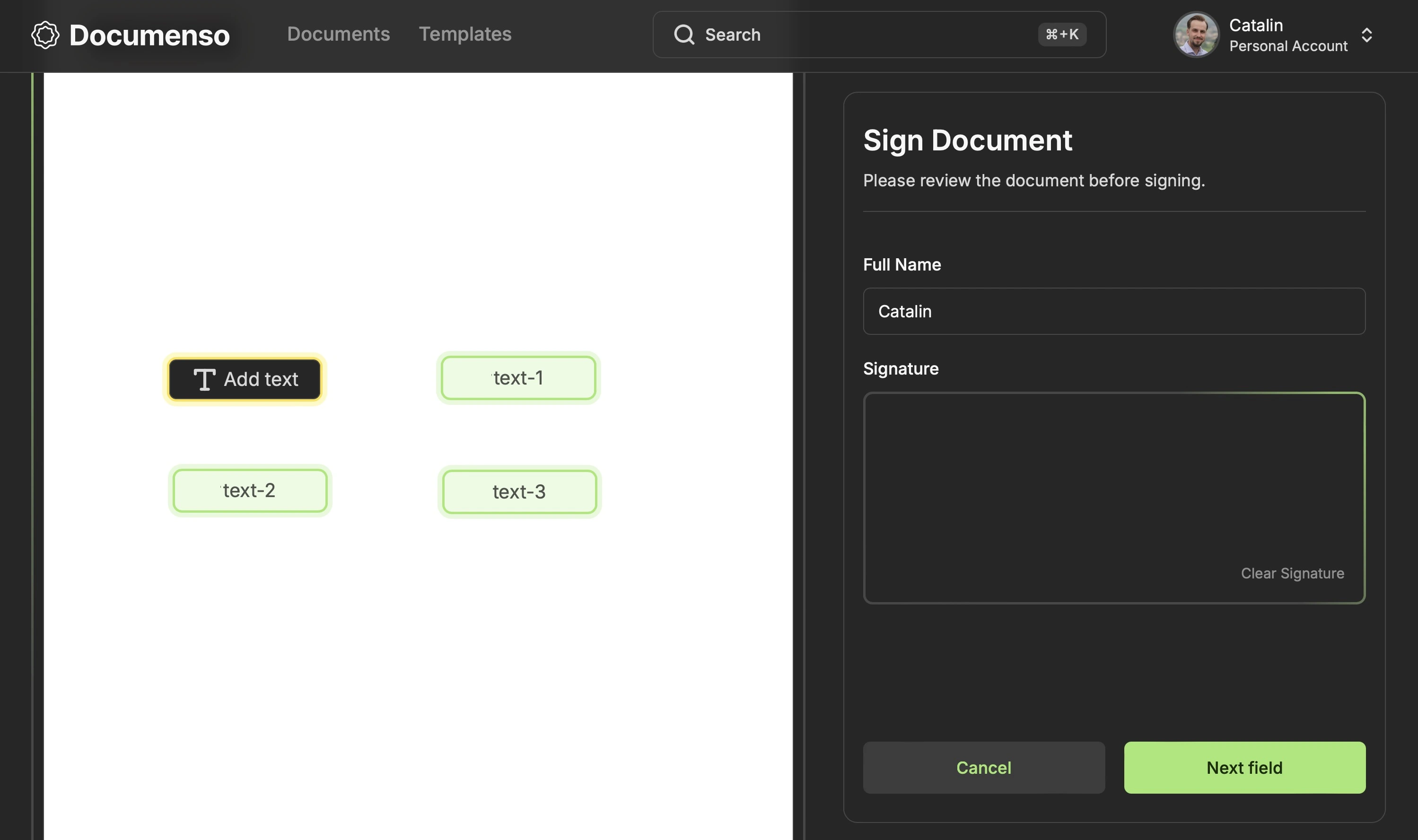Focus the Full Name input field
Image resolution: width=1418 pixels, height=840 pixels.
pos(1113,311)
